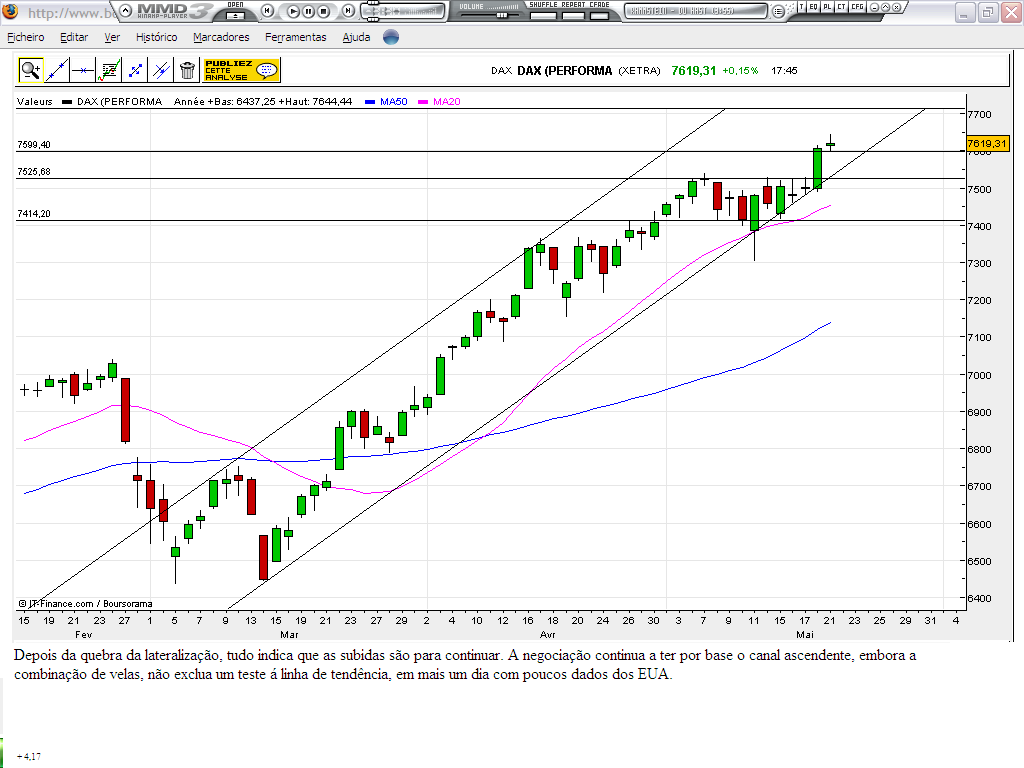Select the parallel channel lines tool
This screenshot has width=1024, height=768.
(161, 70)
